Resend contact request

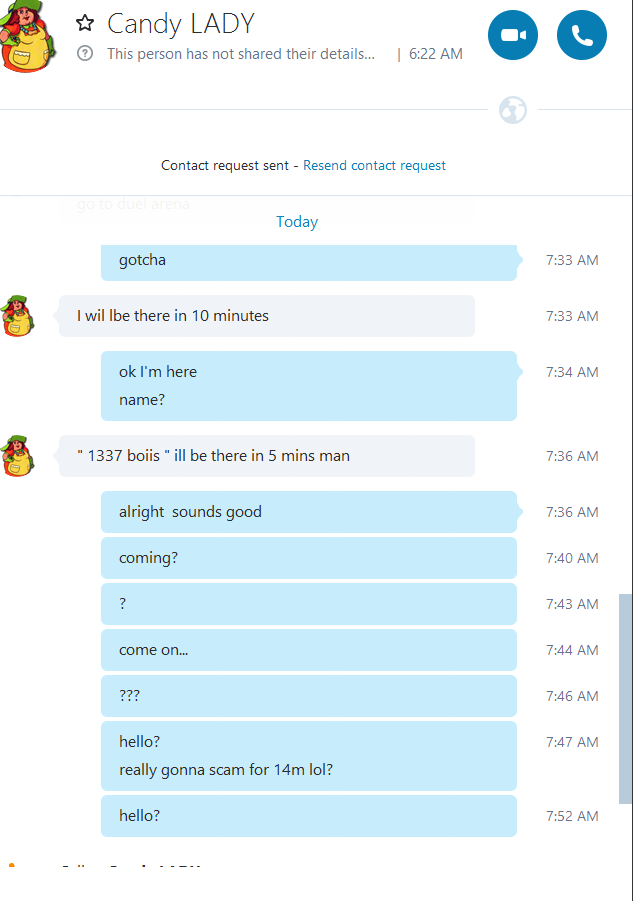click(x=374, y=165)
